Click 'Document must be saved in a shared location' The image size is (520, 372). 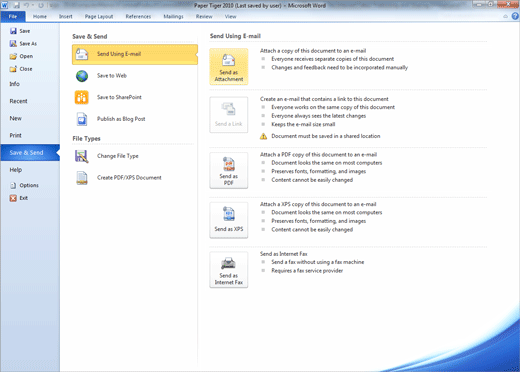click(x=326, y=136)
